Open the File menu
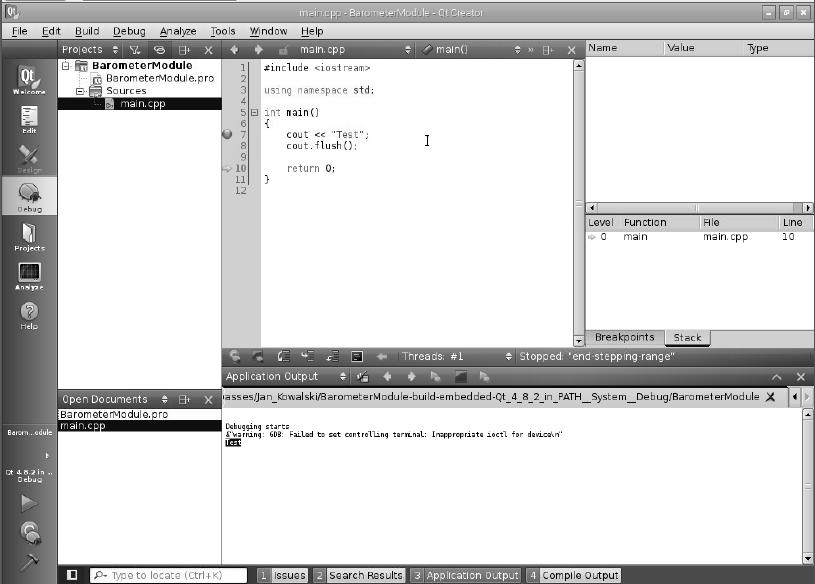815x584 pixels. (19, 31)
